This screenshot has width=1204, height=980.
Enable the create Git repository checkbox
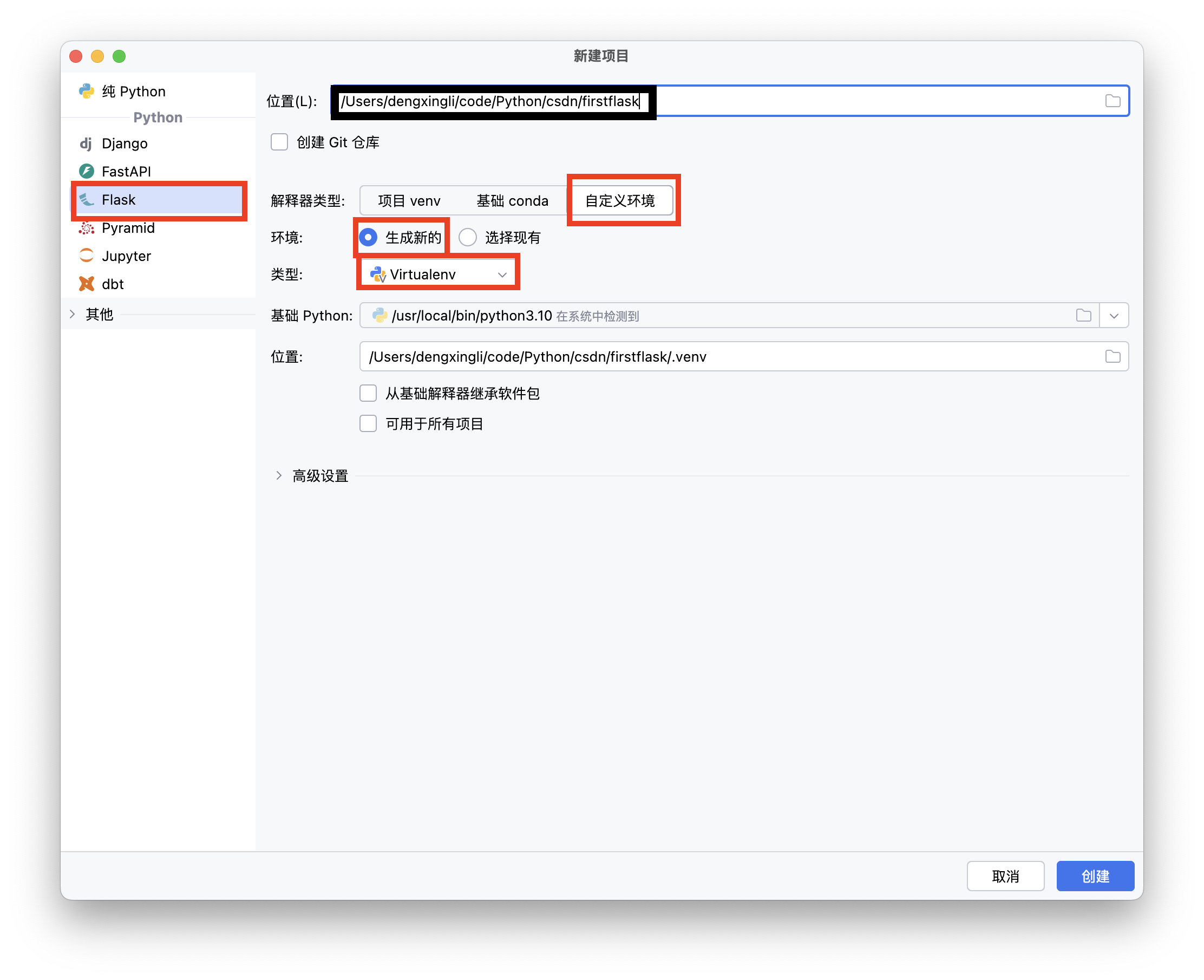tap(279, 142)
